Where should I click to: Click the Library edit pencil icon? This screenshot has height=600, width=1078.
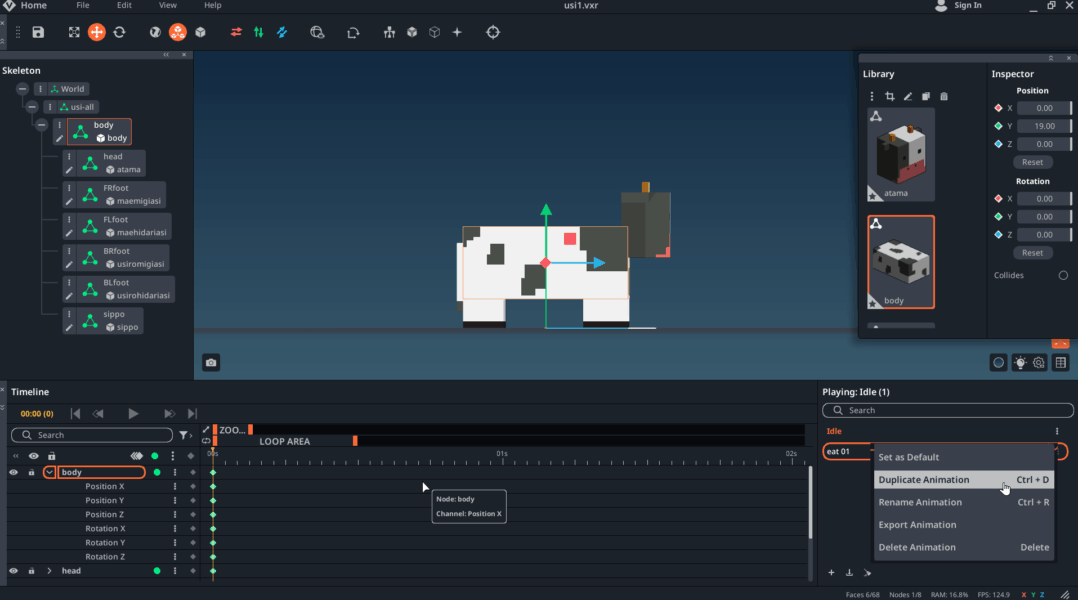[x=908, y=96]
